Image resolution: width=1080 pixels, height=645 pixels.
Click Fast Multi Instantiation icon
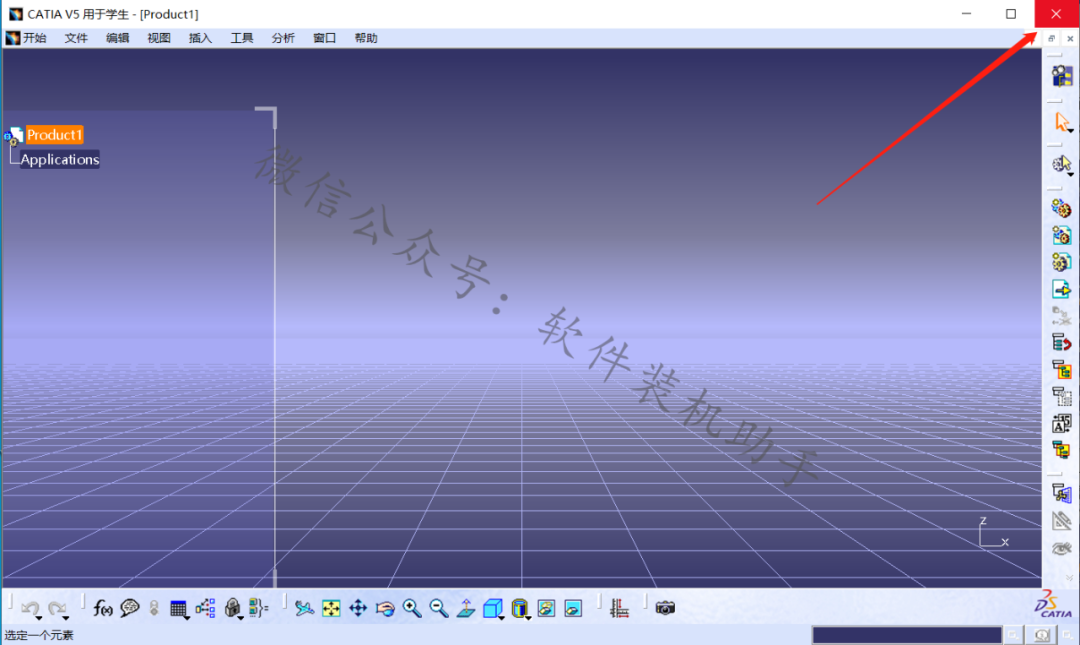1061,450
